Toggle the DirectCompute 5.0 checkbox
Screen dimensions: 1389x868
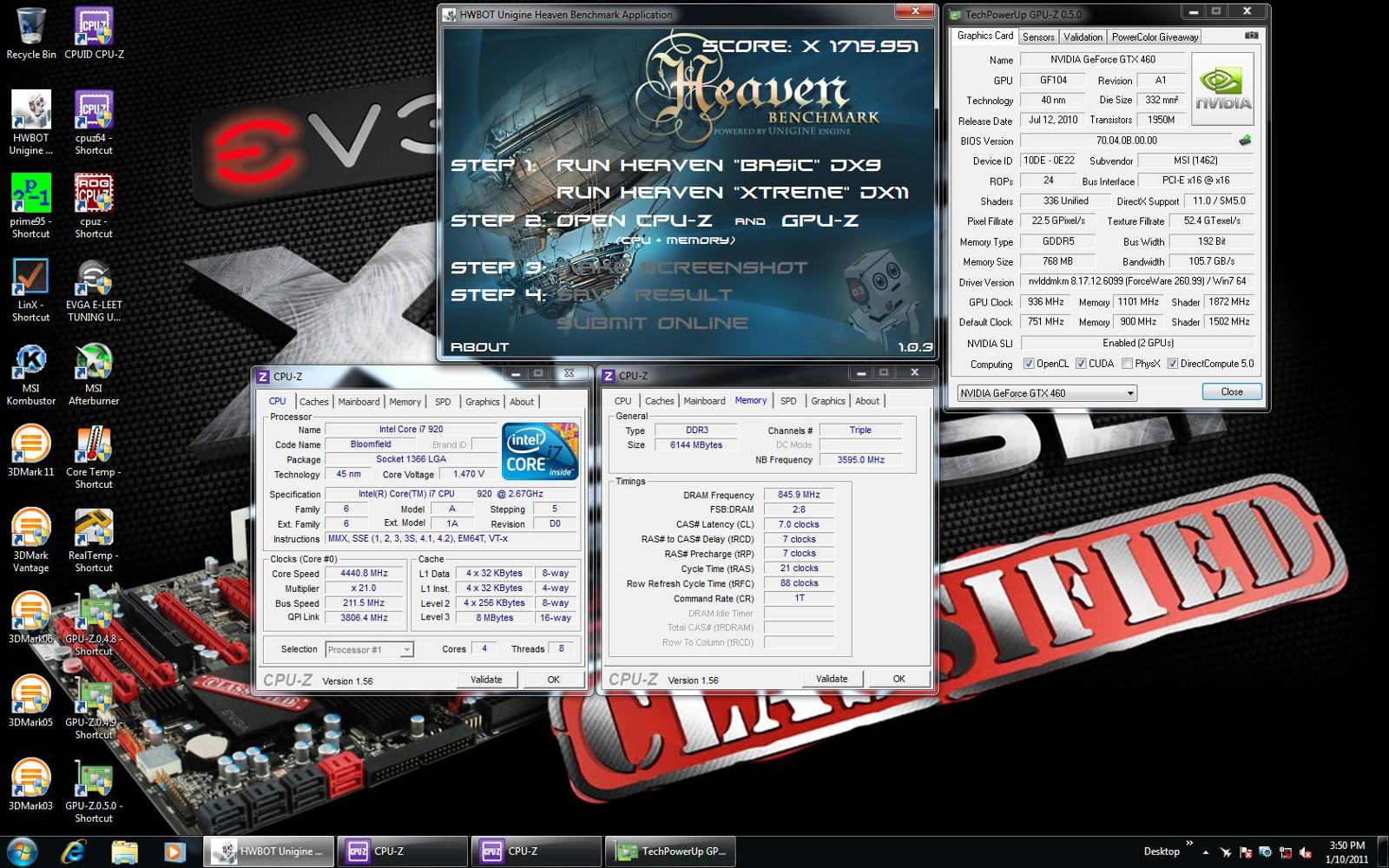[x=1172, y=364]
